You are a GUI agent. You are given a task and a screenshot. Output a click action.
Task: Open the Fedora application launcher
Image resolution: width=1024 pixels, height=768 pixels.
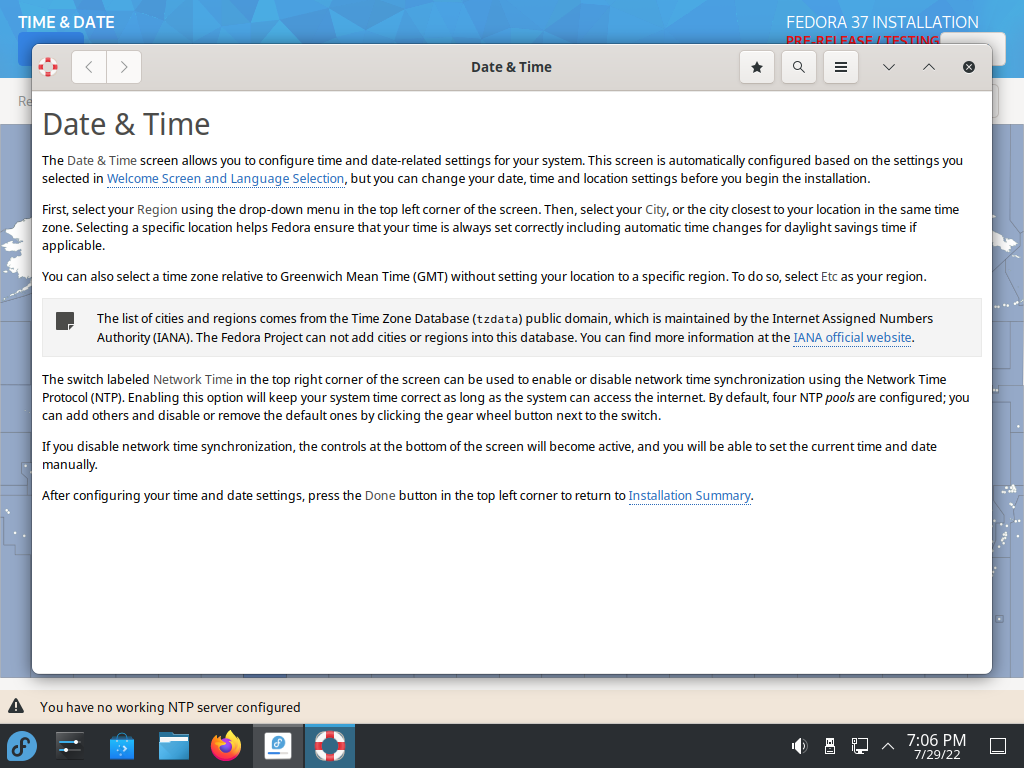pyautogui.click(x=22, y=746)
